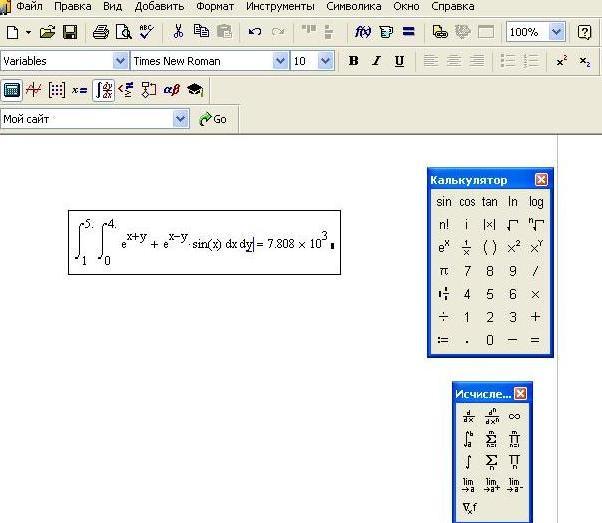The height and width of the screenshot is (523, 602).
Task: Open Graph toolbar palette icon
Action: [34, 90]
